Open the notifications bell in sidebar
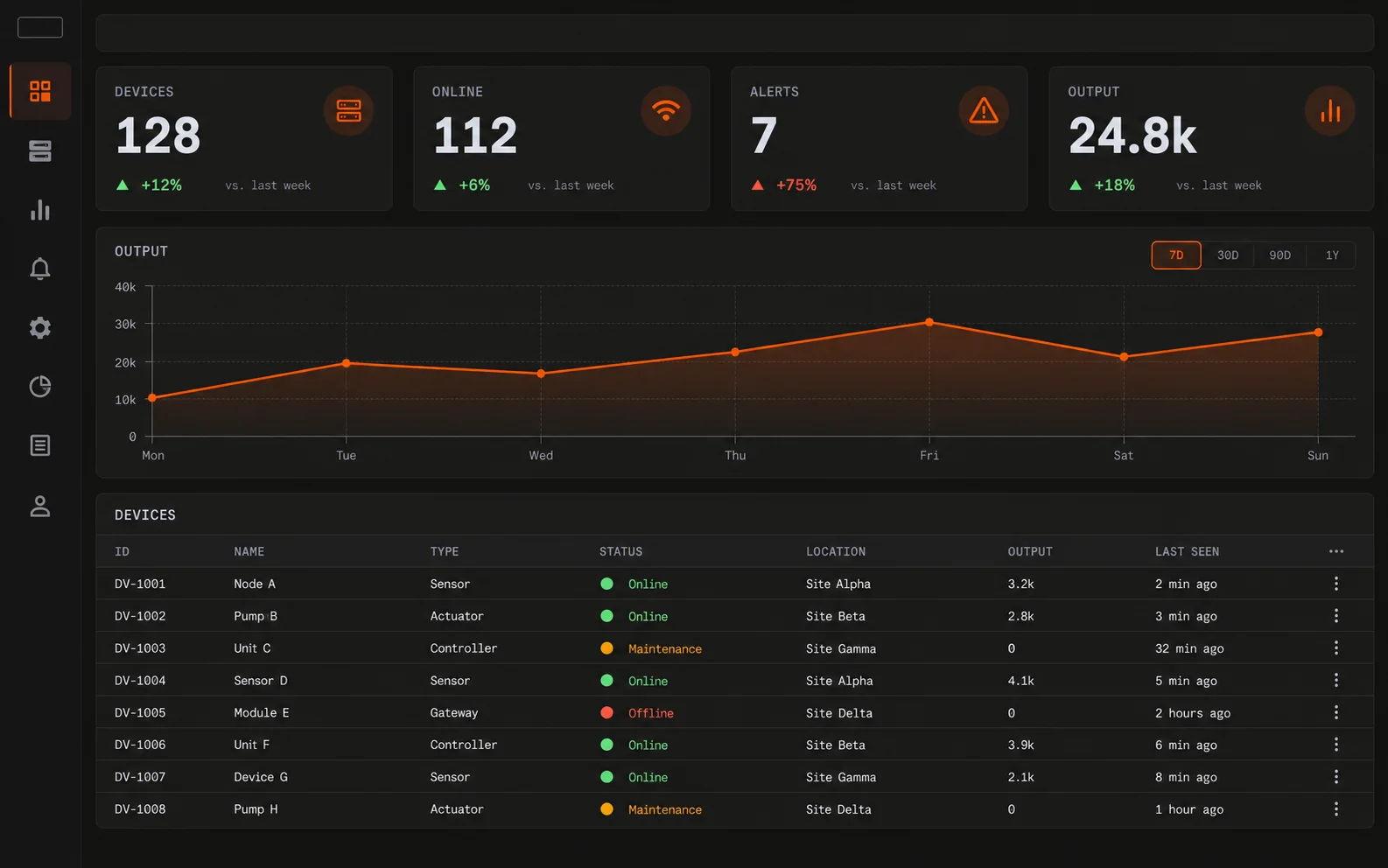The image size is (1388, 868). 40,269
